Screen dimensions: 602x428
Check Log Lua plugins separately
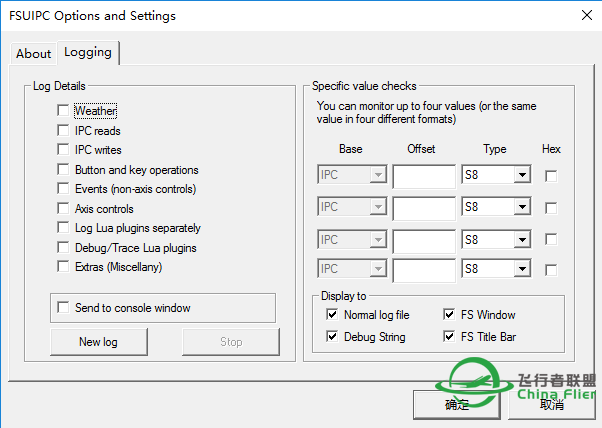[x=64, y=228]
